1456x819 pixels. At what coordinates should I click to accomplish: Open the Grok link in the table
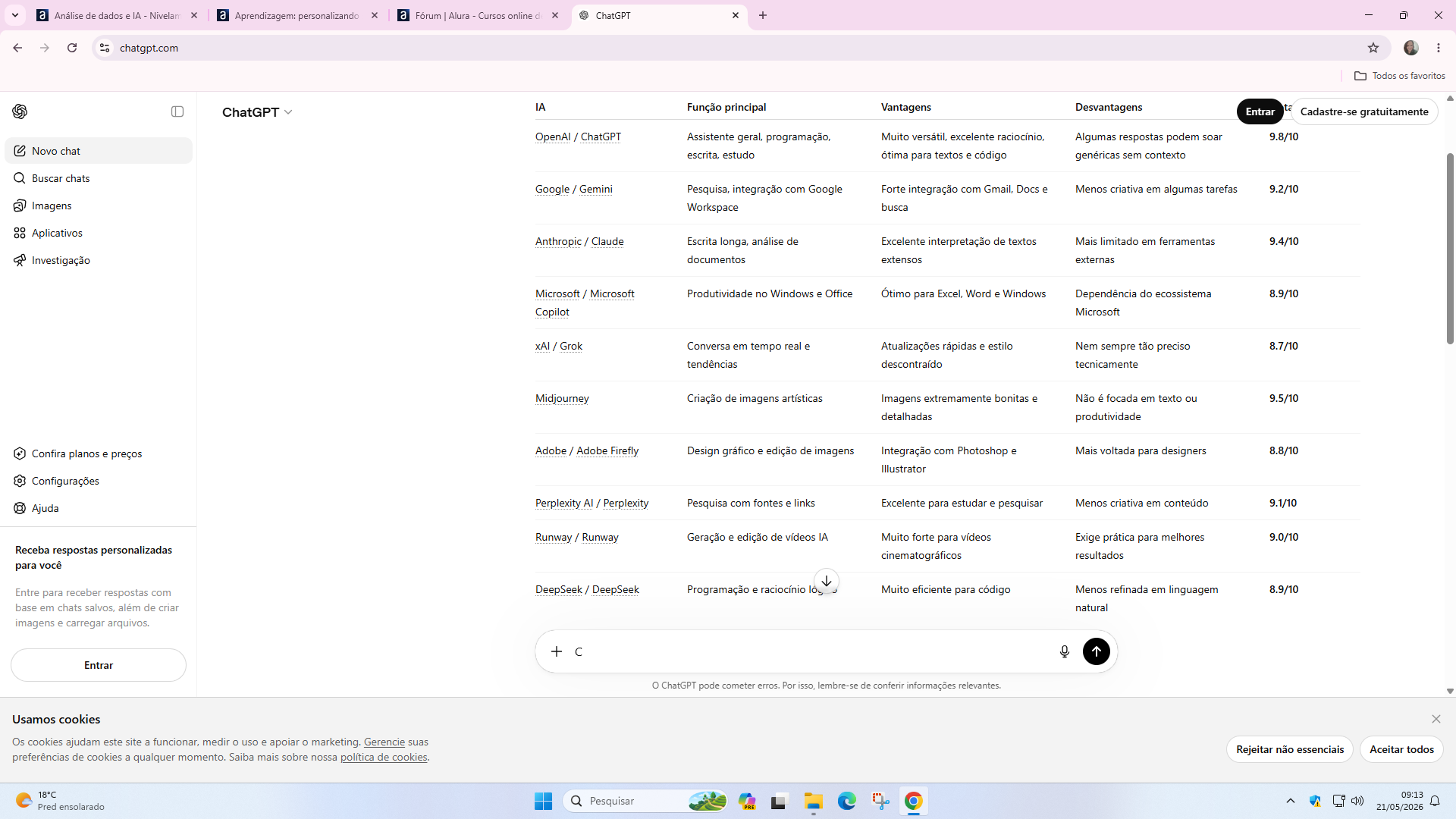(x=571, y=346)
